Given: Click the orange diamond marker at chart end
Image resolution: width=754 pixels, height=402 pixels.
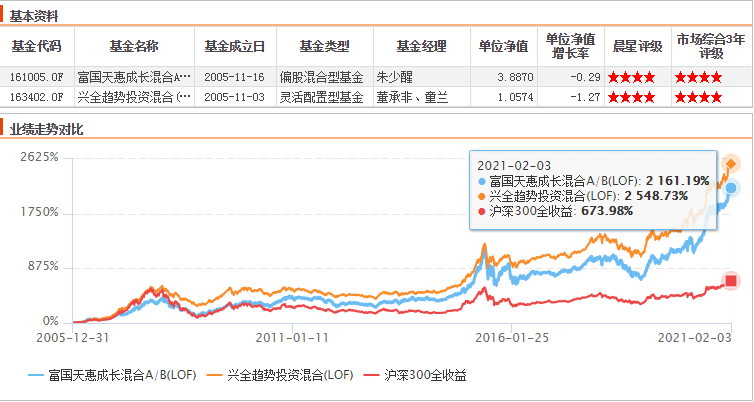Looking at the screenshot, I should click(x=732, y=164).
